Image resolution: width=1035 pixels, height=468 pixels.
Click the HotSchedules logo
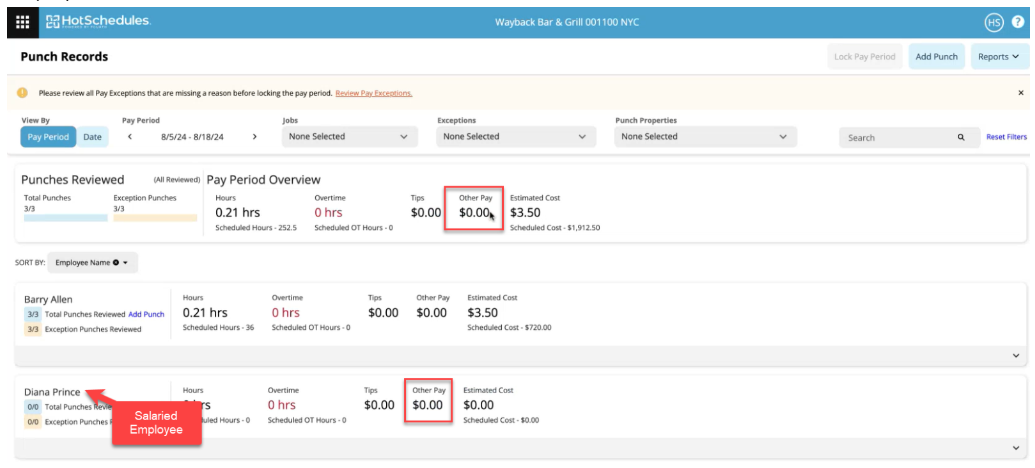(98, 22)
